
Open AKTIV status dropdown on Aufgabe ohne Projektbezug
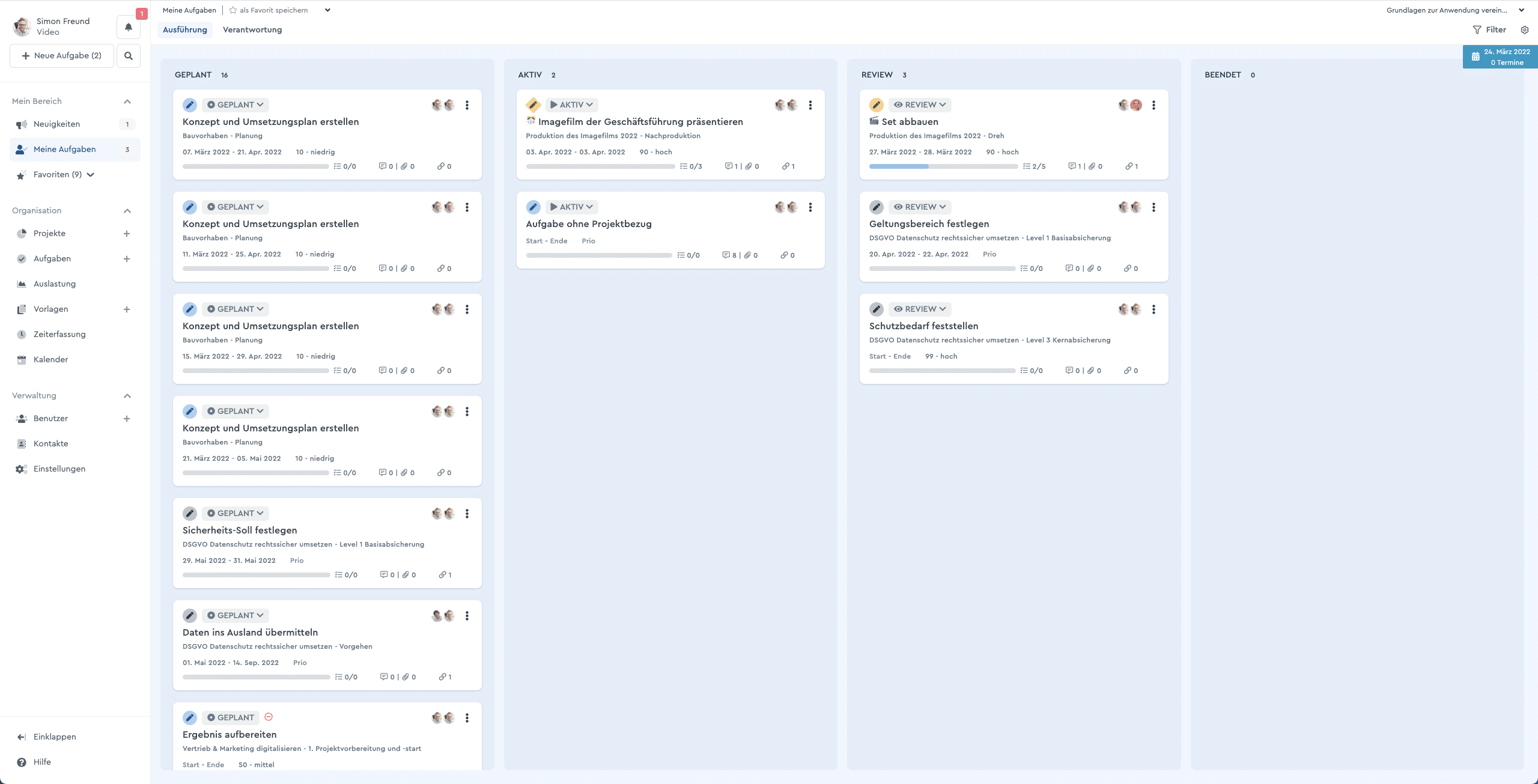pyautogui.click(x=571, y=207)
